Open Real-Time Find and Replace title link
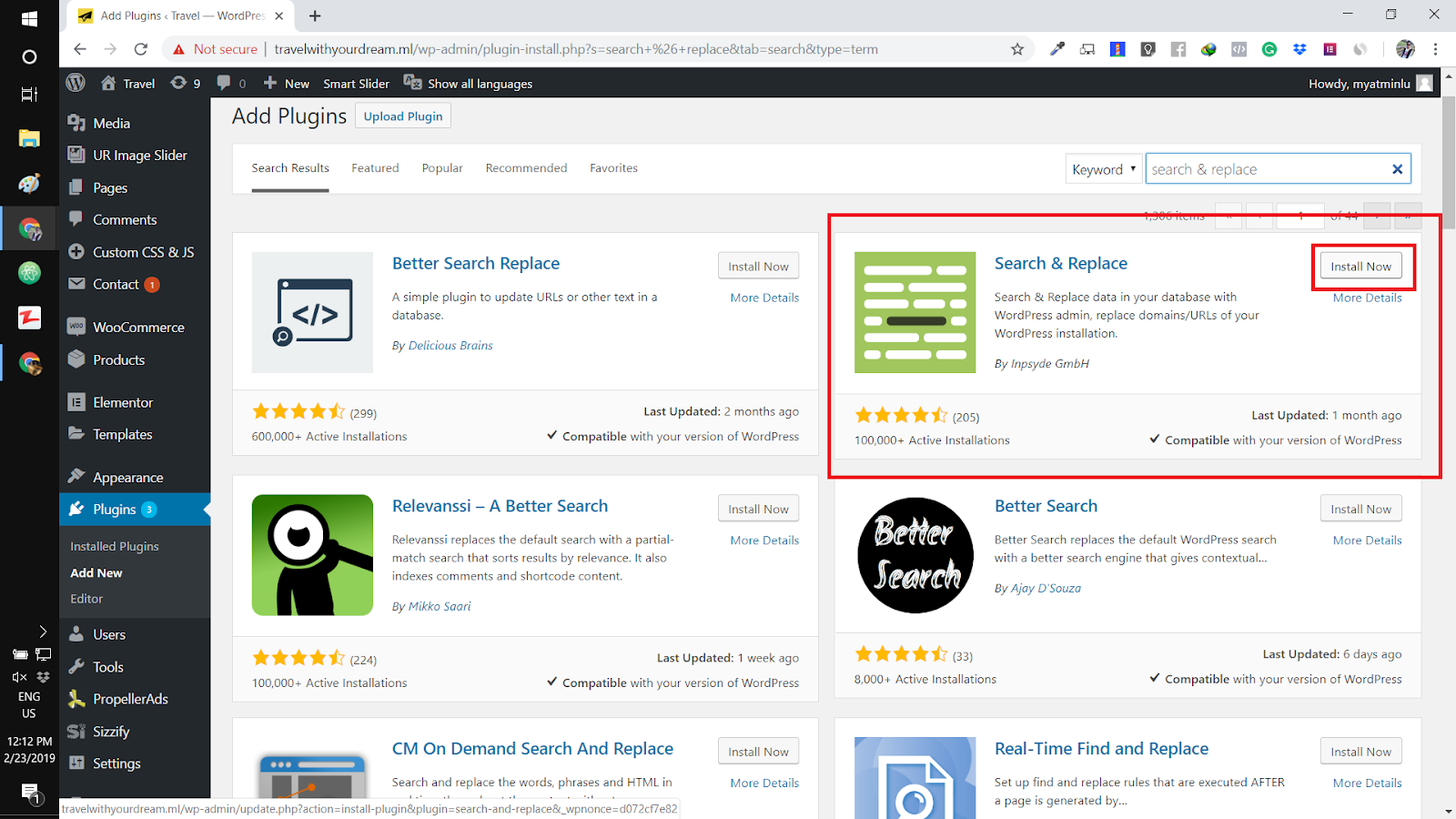The image size is (1456, 819). (x=1101, y=749)
